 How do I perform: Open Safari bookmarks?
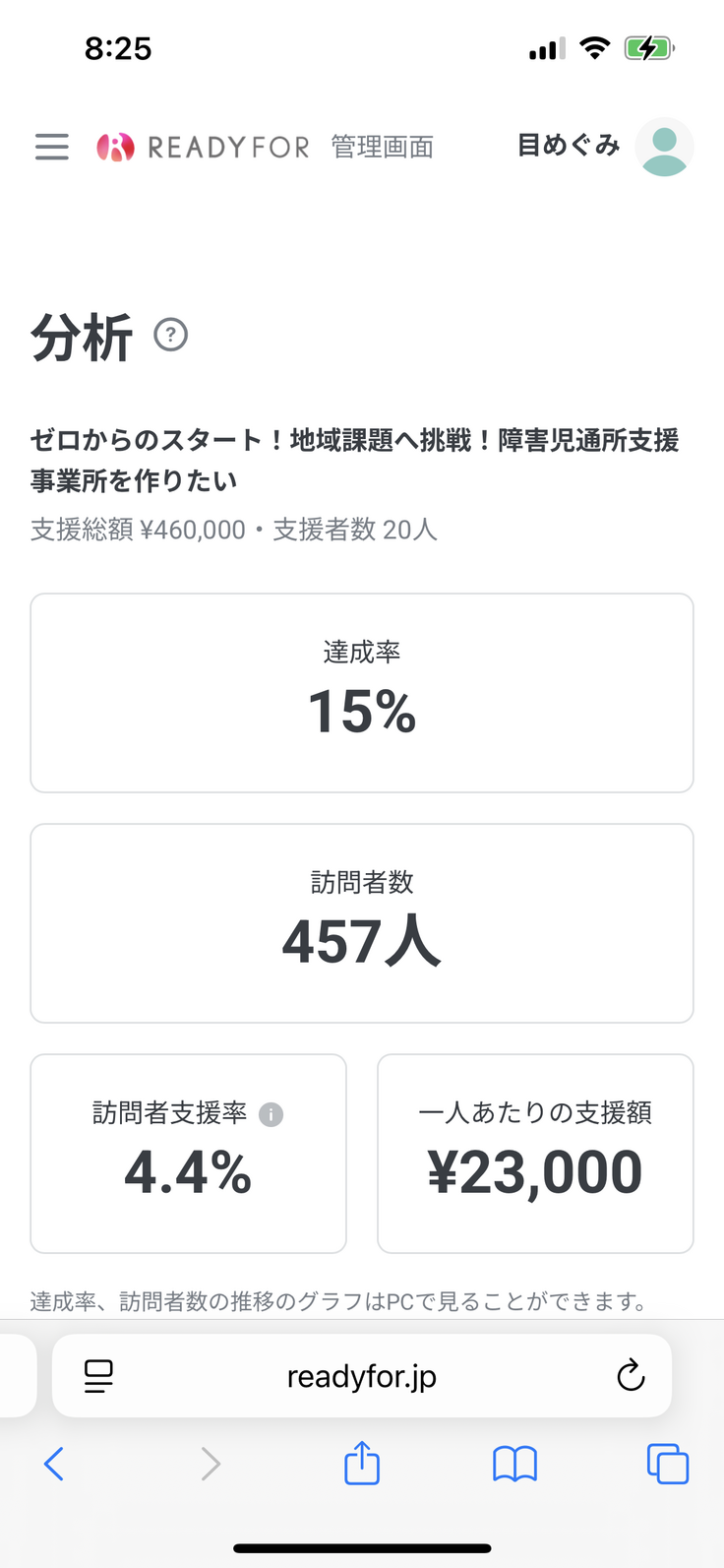point(514,1464)
